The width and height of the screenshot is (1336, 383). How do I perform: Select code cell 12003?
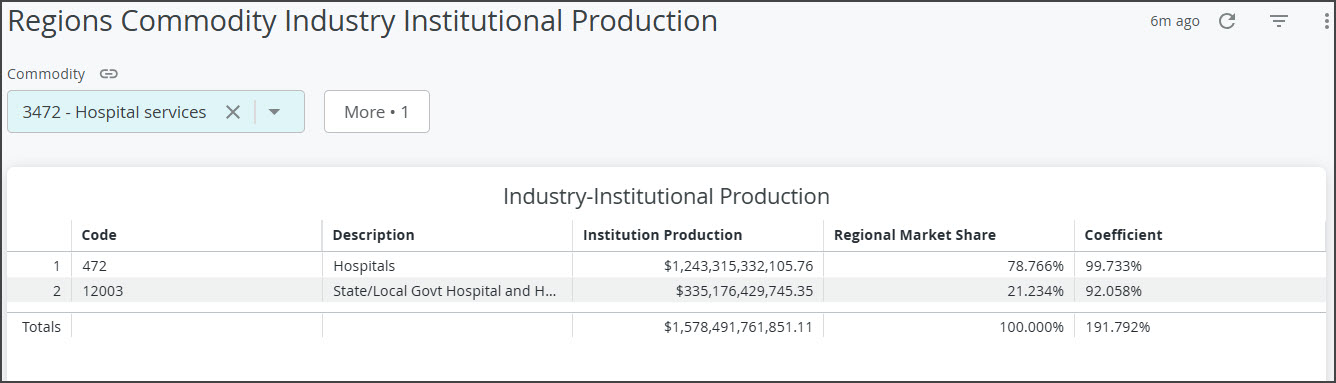pos(196,291)
